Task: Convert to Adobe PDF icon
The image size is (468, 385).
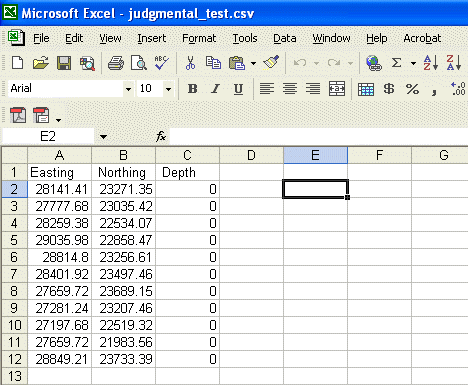Action: pos(18,115)
